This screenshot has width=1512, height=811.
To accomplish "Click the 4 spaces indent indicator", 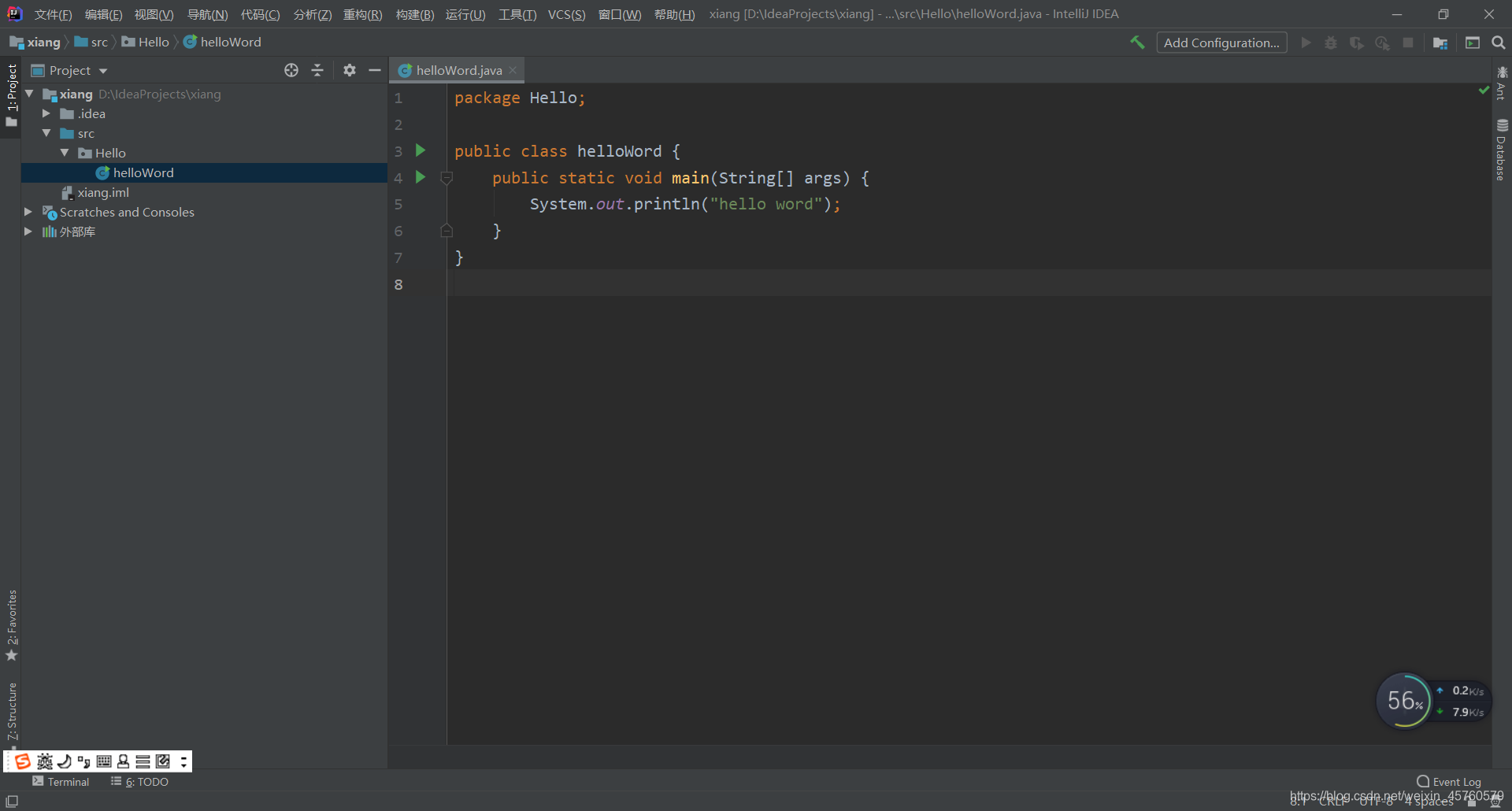I will click(1430, 802).
